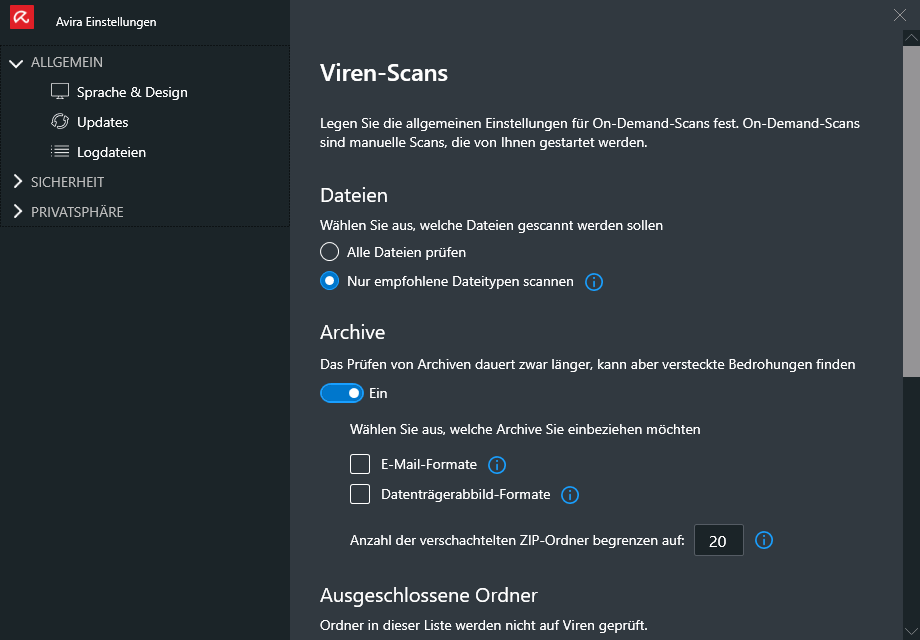Click the Avira red logo icon
The width and height of the screenshot is (920, 640).
[x=22, y=17]
